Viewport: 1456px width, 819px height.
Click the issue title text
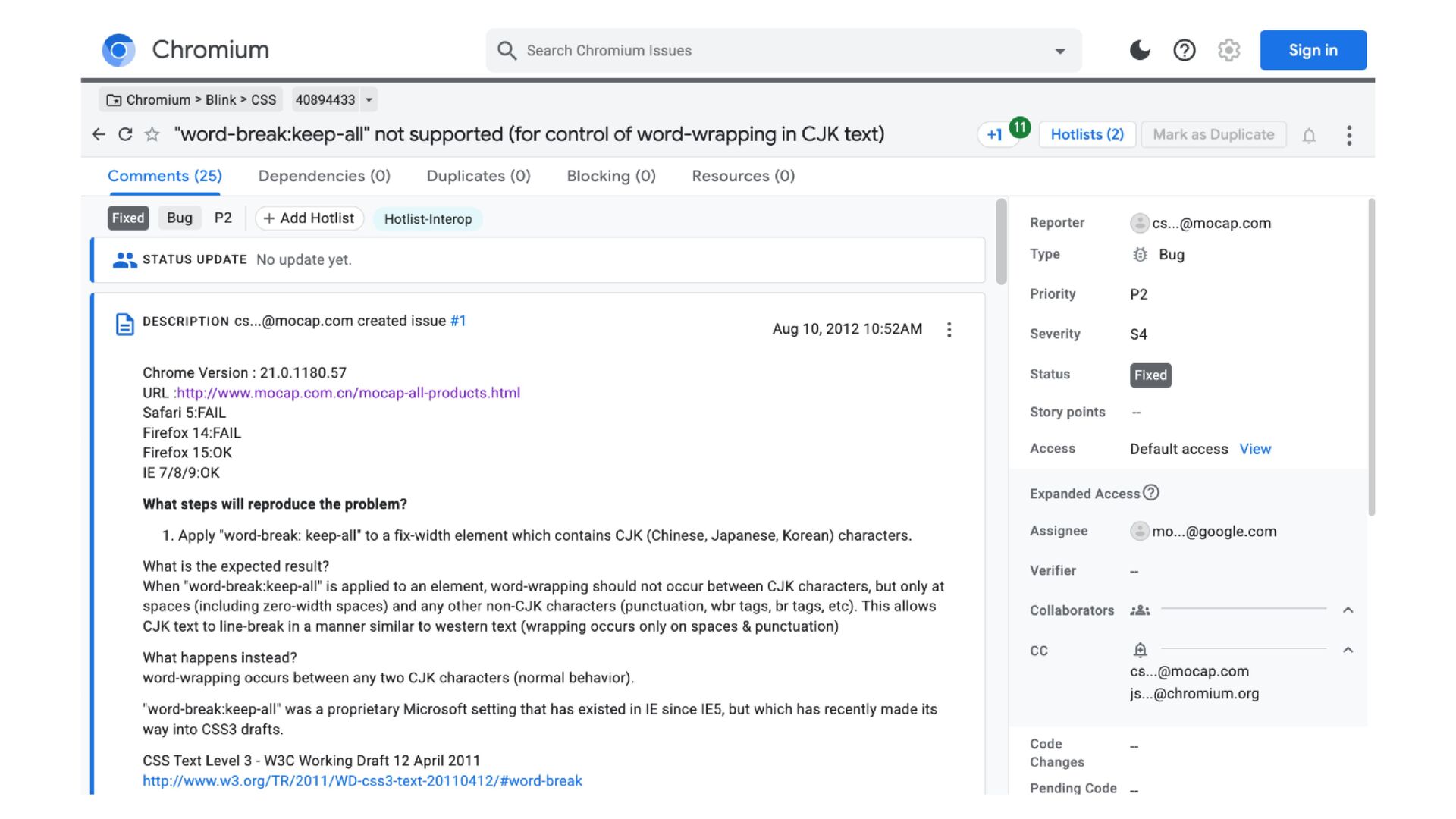(529, 134)
